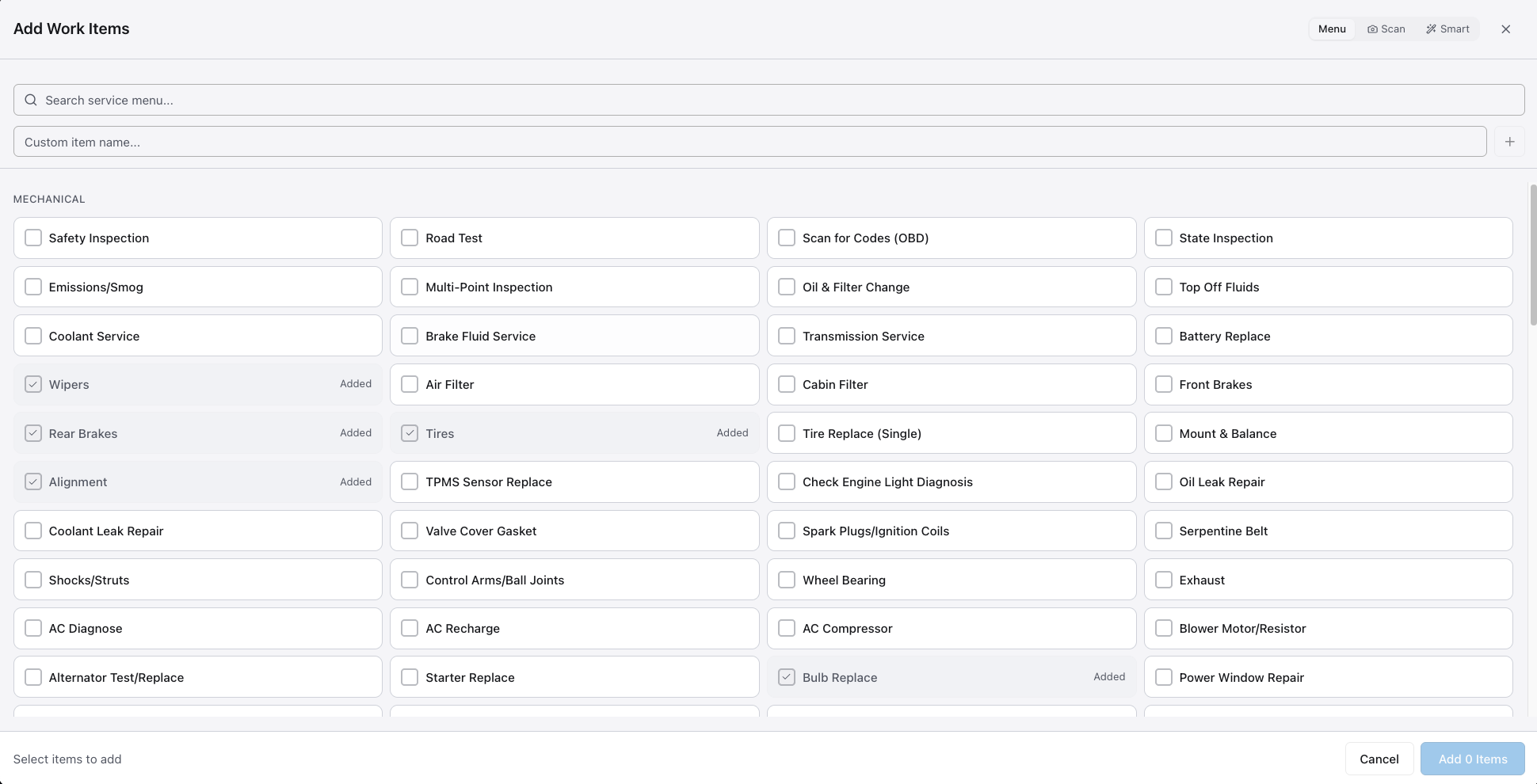1537x784 pixels.
Task: Check the Road Test checkbox
Action: (x=410, y=238)
